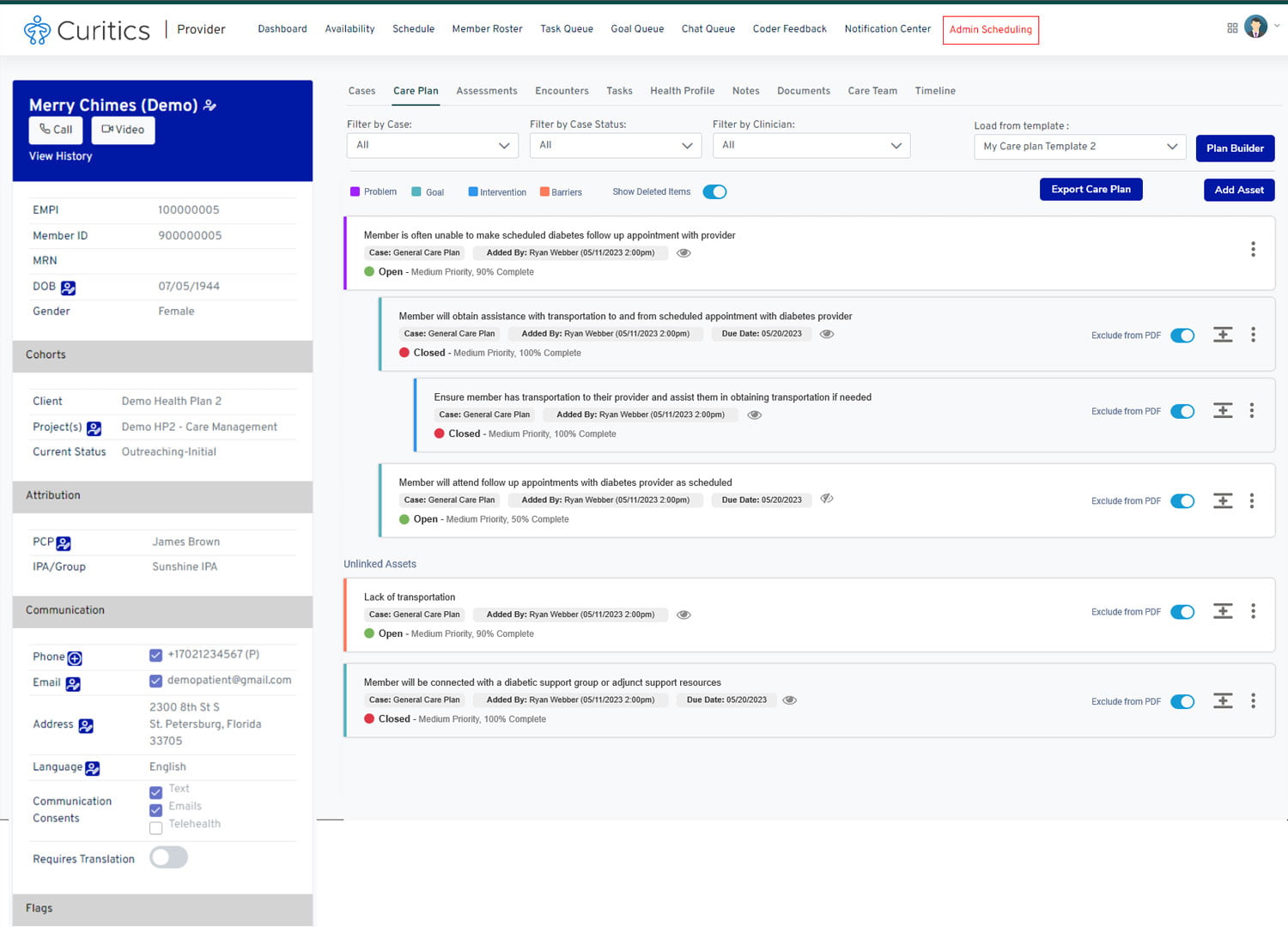This screenshot has width=1288, height=927.
Task: Click add-link icon on attend follow up appointments goal
Action: [1223, 500]
